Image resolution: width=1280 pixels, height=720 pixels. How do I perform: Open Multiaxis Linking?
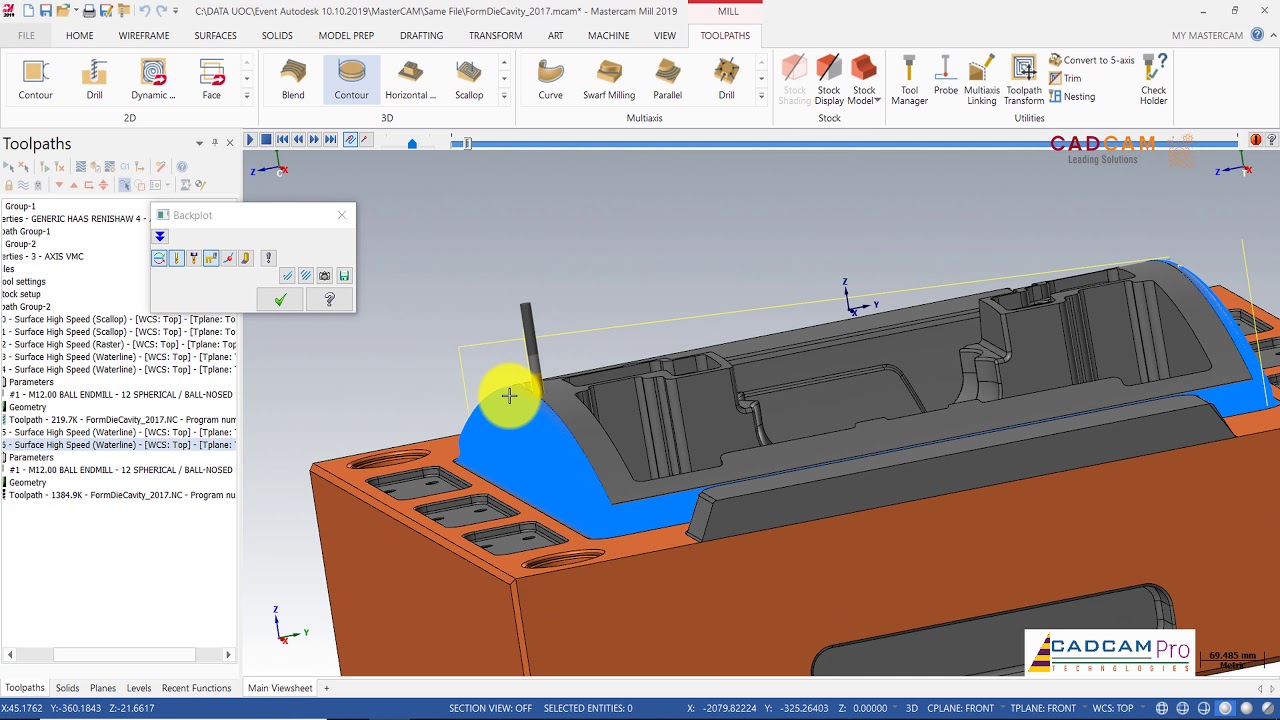(x=981, y=80)
